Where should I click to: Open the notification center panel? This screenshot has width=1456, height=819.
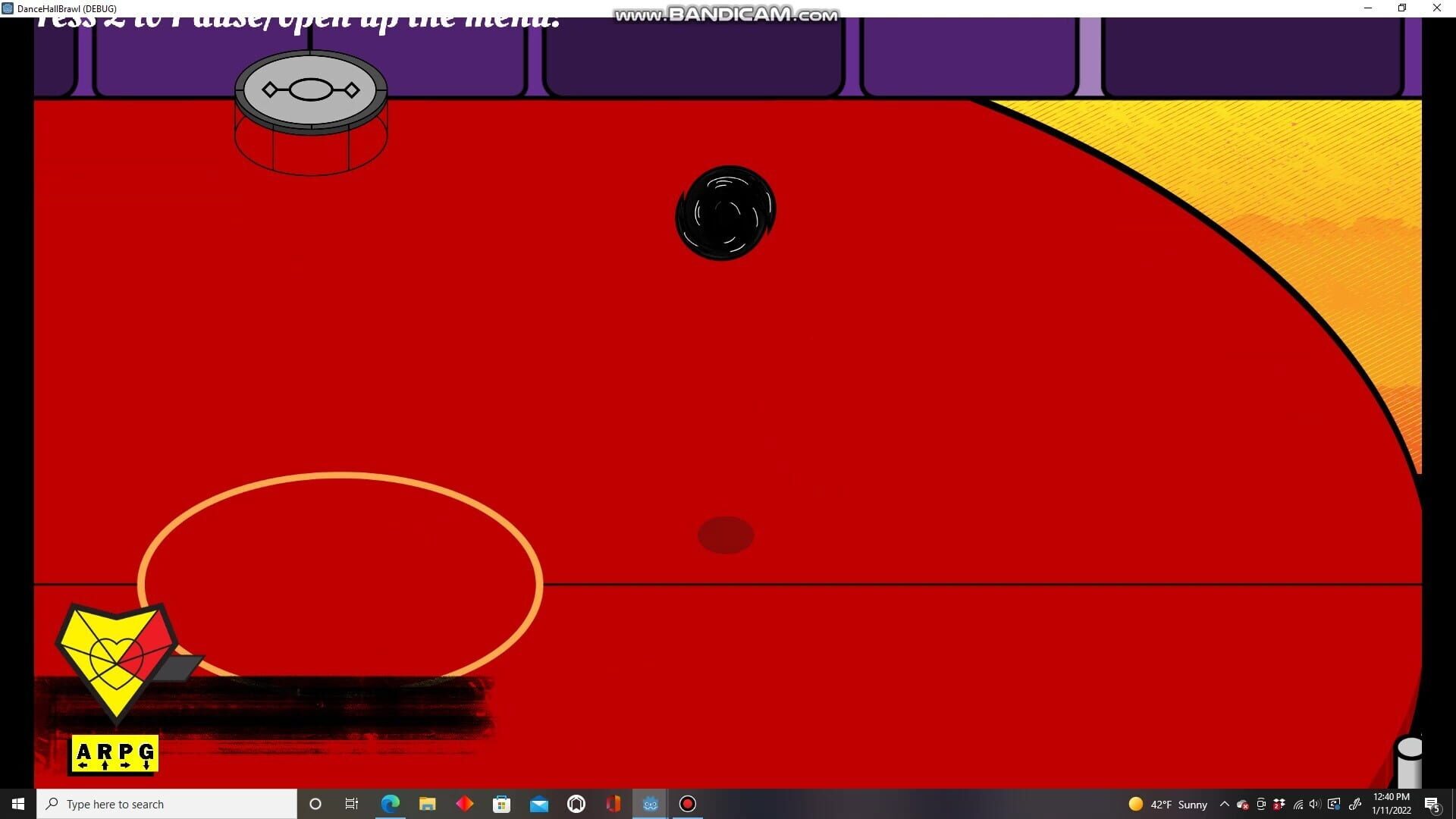pos(1432,804)
